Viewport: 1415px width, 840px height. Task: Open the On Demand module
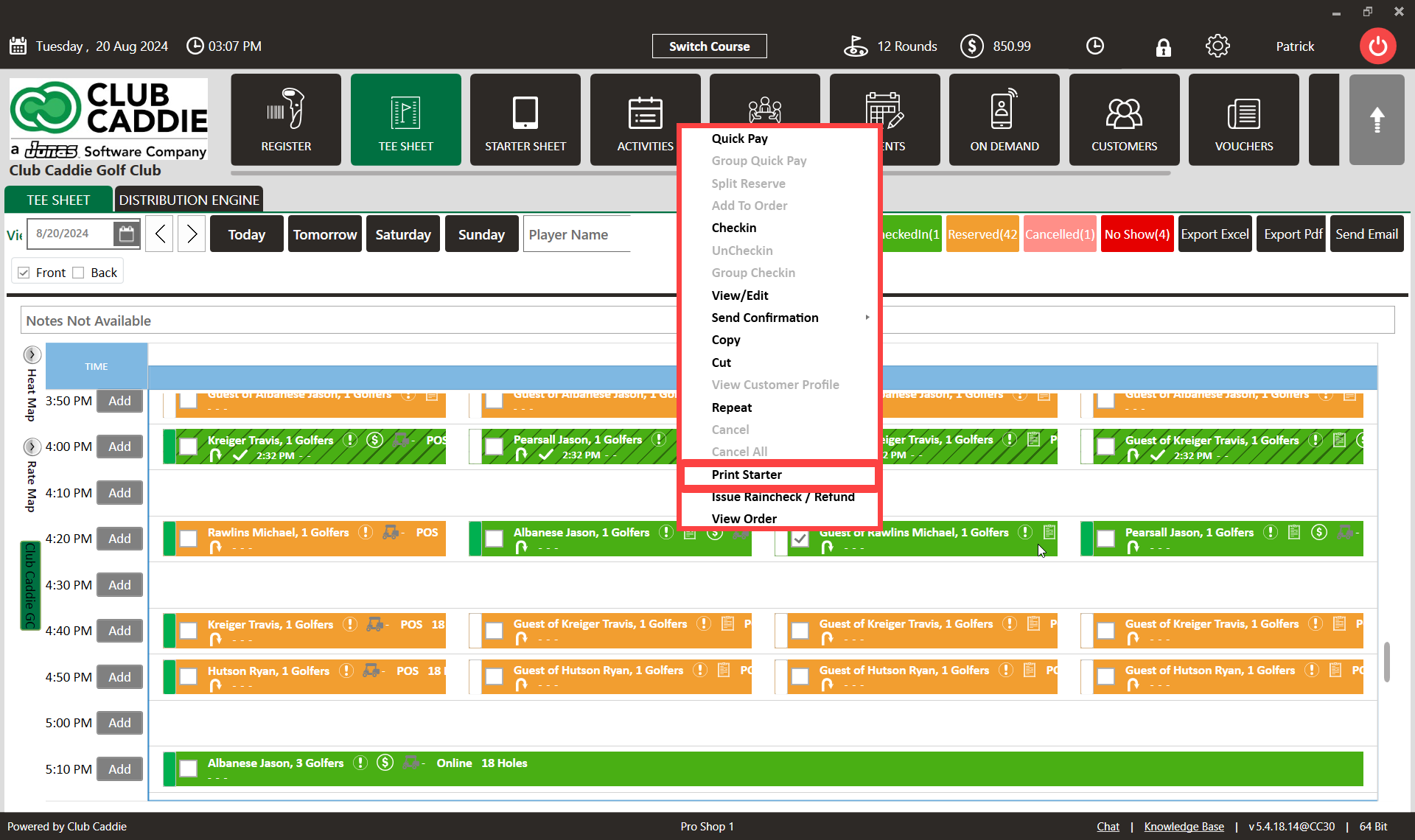pos(1004,119)
